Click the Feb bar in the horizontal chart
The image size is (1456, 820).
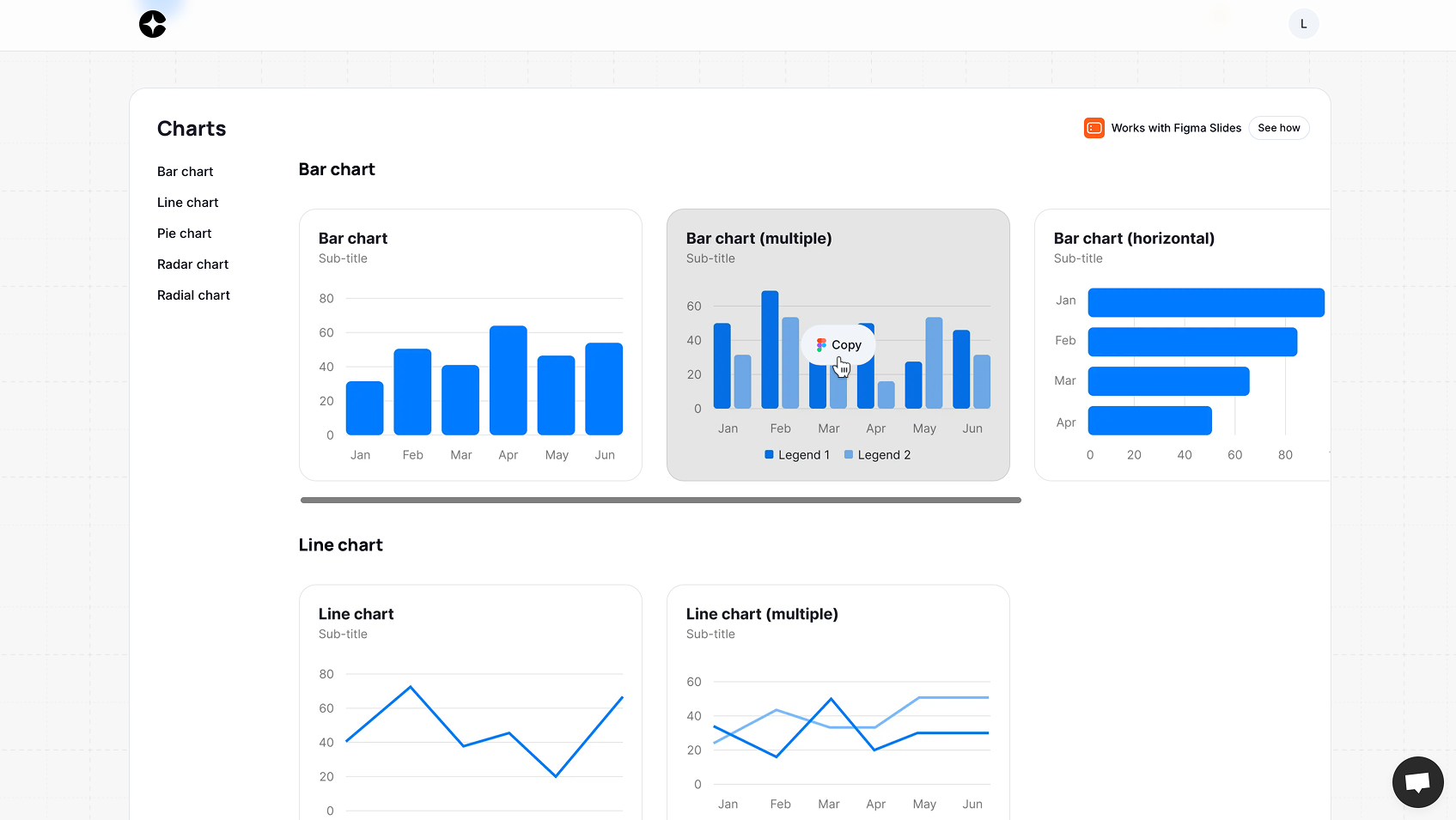(x=1192, y=342)
